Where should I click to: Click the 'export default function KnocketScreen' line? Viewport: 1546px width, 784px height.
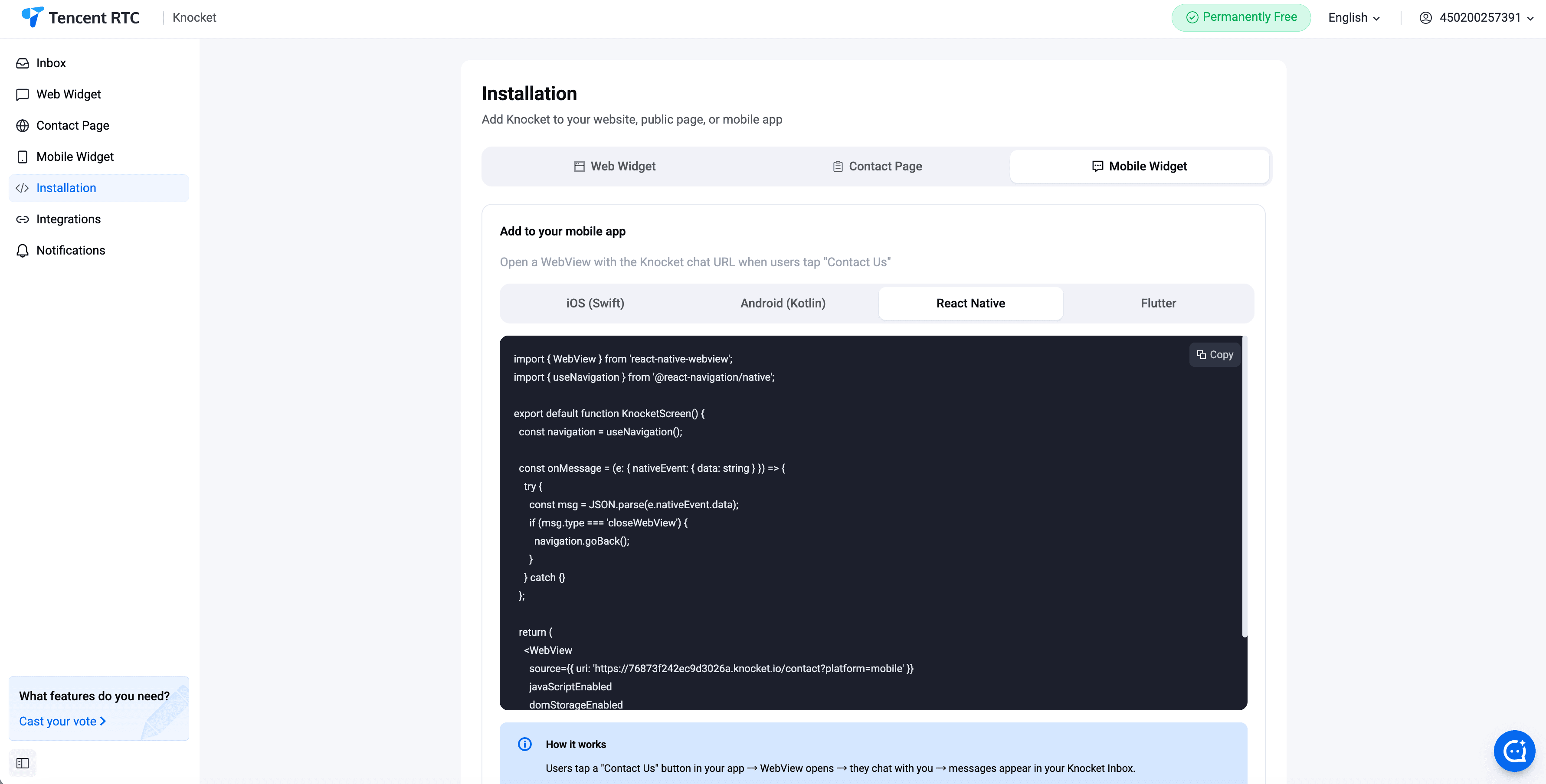(x=609, y=413)
